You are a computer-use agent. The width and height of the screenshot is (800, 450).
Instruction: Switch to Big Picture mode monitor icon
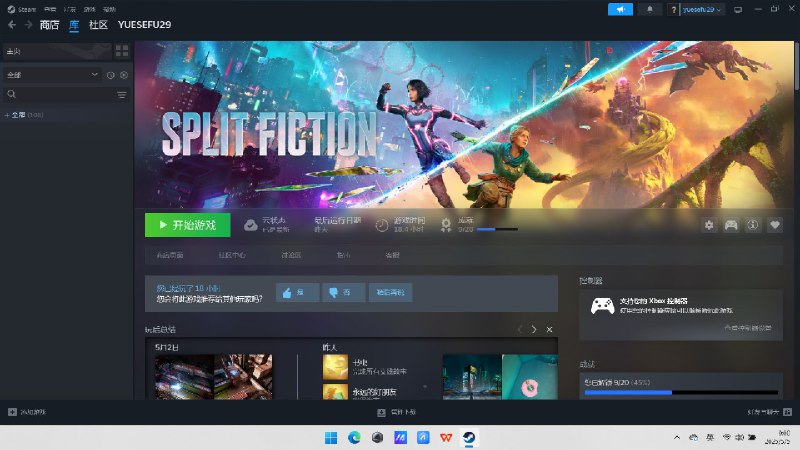738,9
